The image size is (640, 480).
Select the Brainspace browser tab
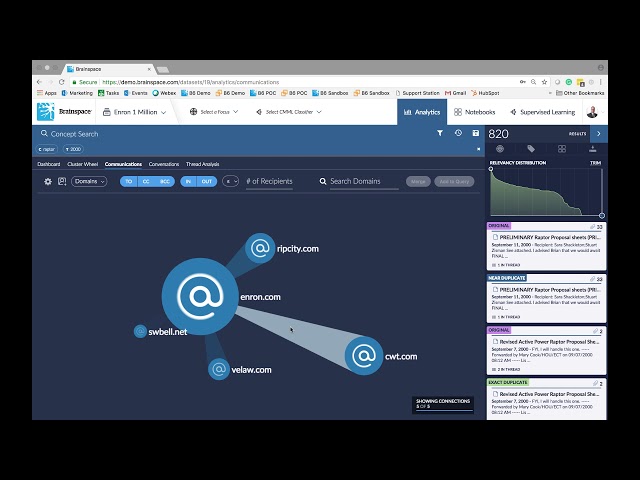[109, 69]
